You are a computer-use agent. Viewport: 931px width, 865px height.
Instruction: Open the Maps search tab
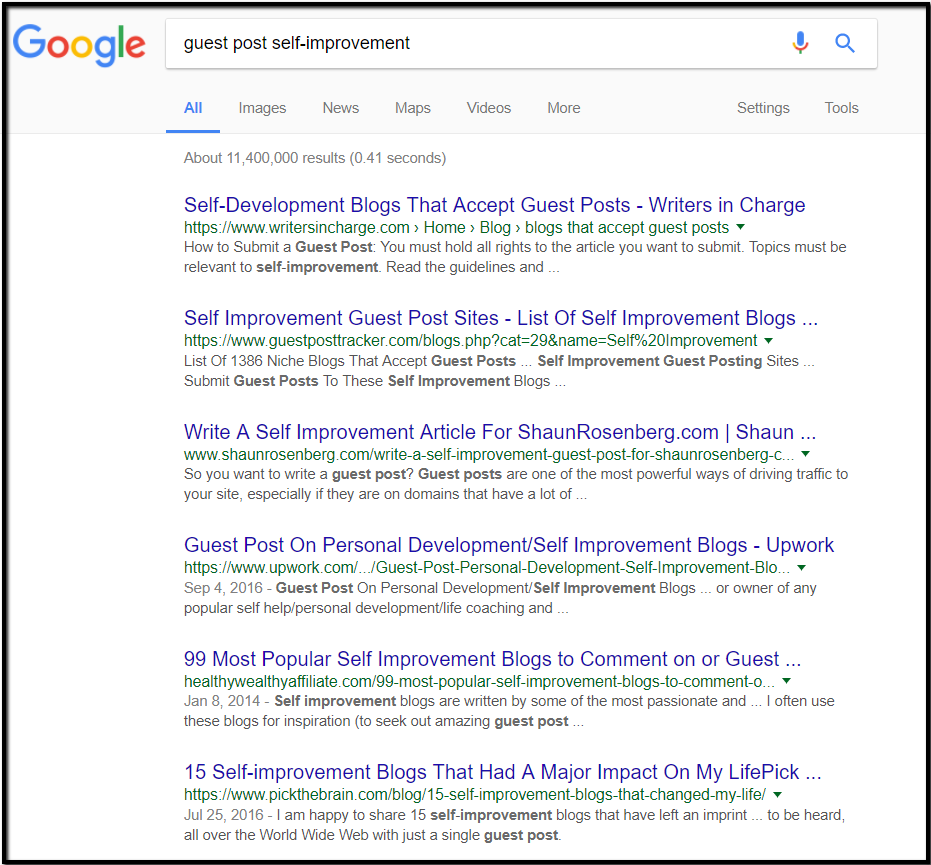click(412, 108)
